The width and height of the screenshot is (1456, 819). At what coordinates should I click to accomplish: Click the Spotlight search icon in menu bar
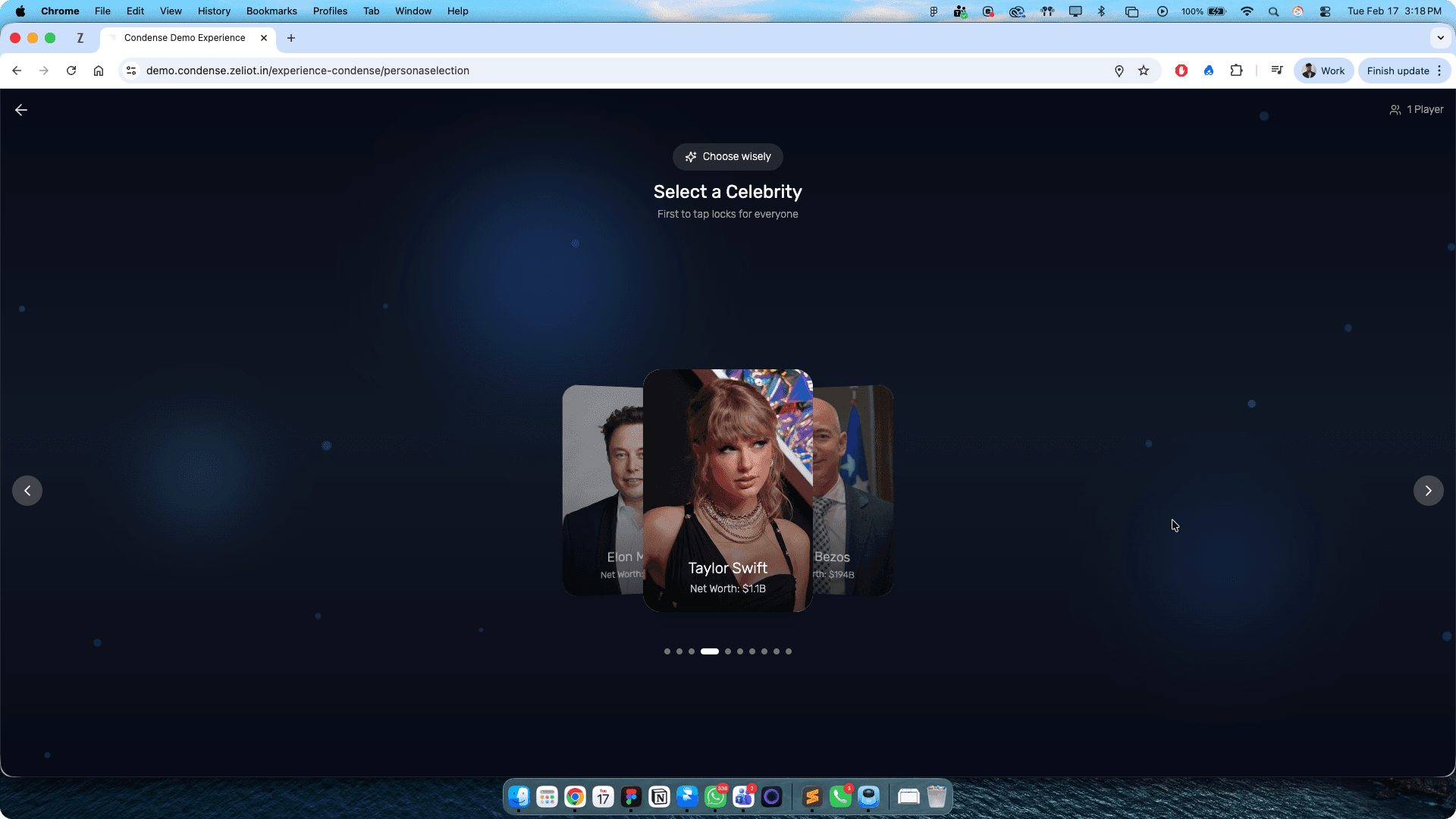(x=1274, y=11)
